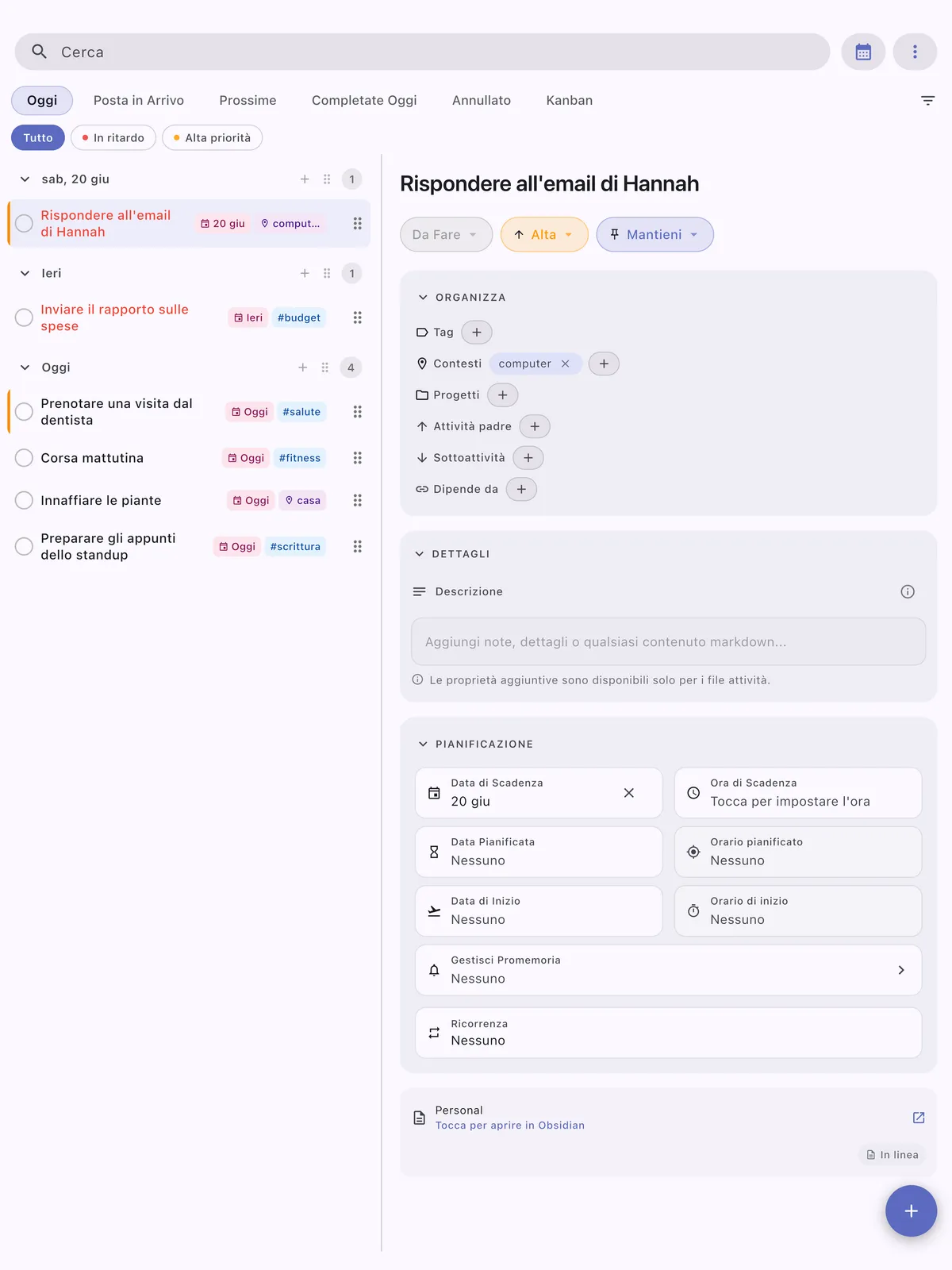Open description info icon
This screenshot has width=952, height=1270.
click(908, 591)
